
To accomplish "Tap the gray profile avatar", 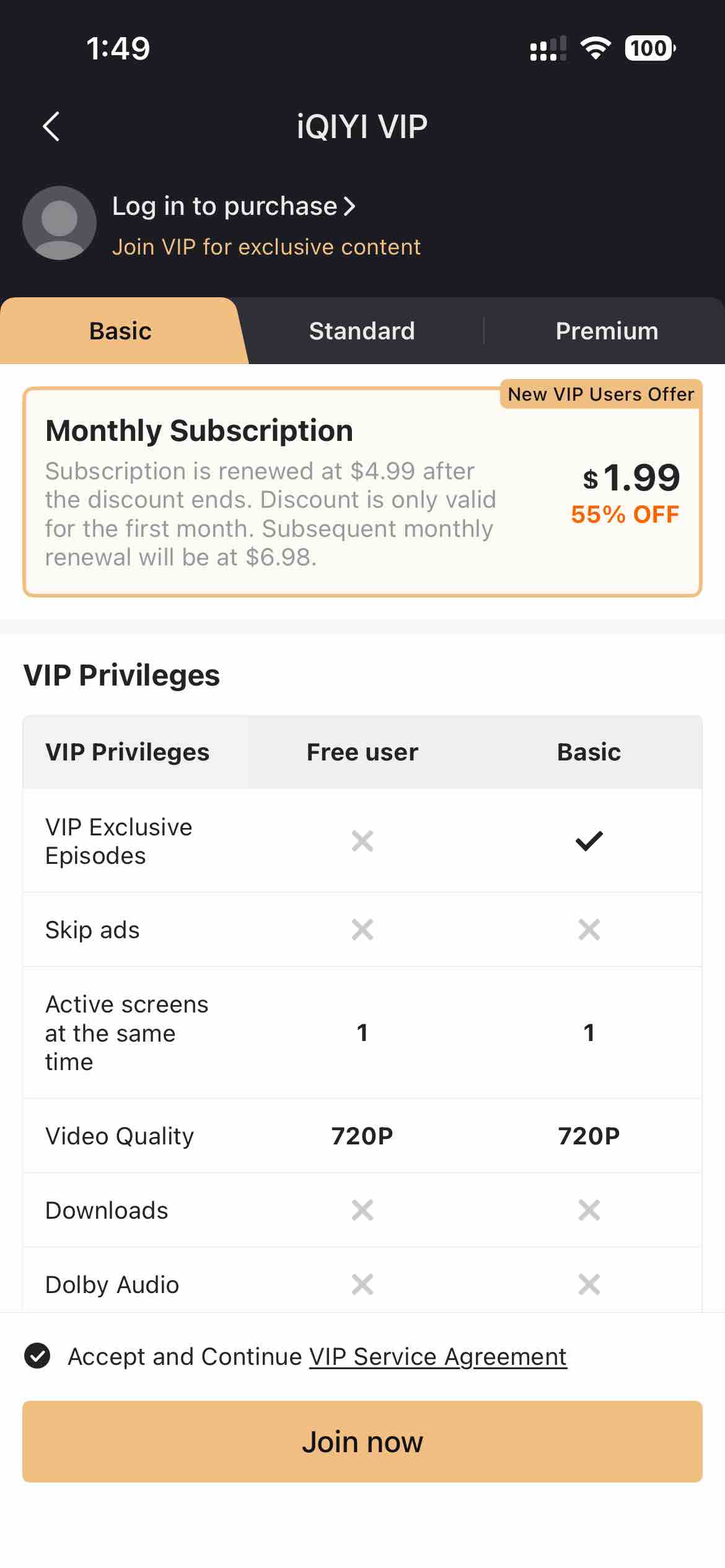I will (x=59, y=223).
